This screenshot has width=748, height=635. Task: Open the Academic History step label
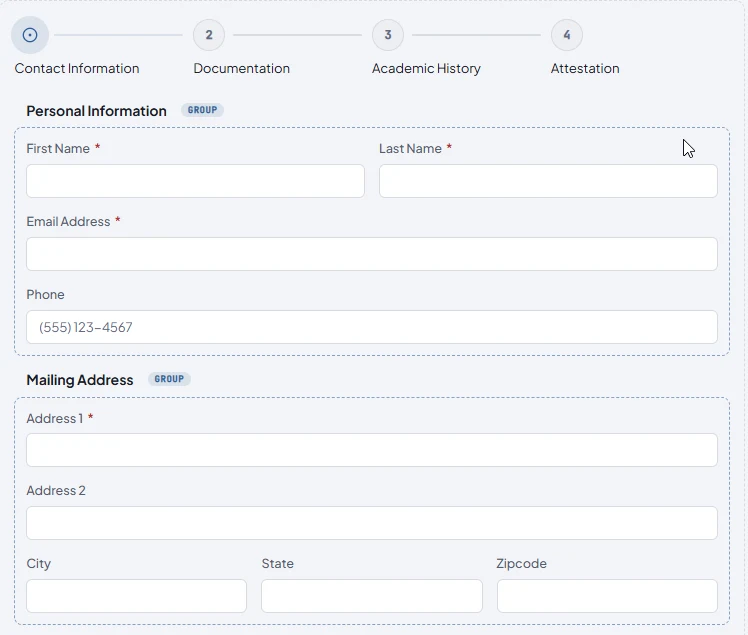(x=426, y=69)
